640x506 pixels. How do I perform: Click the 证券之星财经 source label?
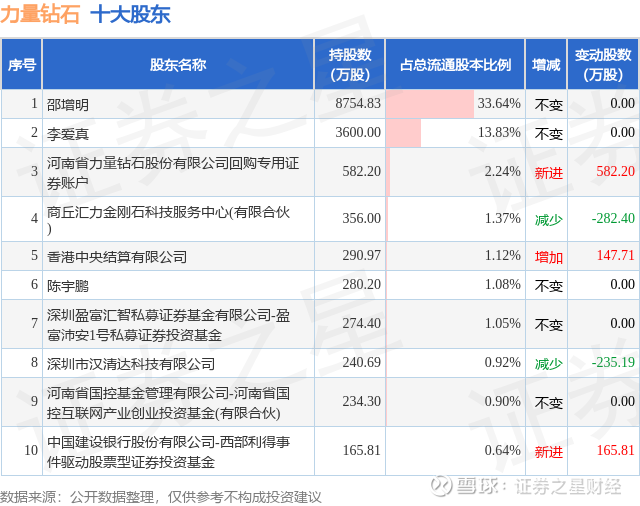tap(568, 486)
